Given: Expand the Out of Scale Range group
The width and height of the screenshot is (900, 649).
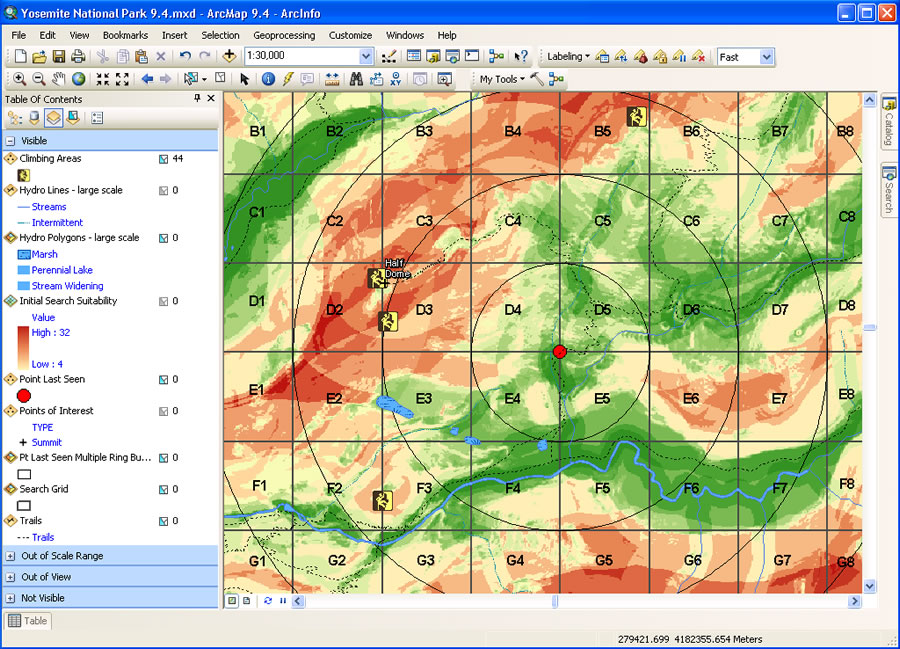Looking at the screenshot, I should (x=10, y=556).
